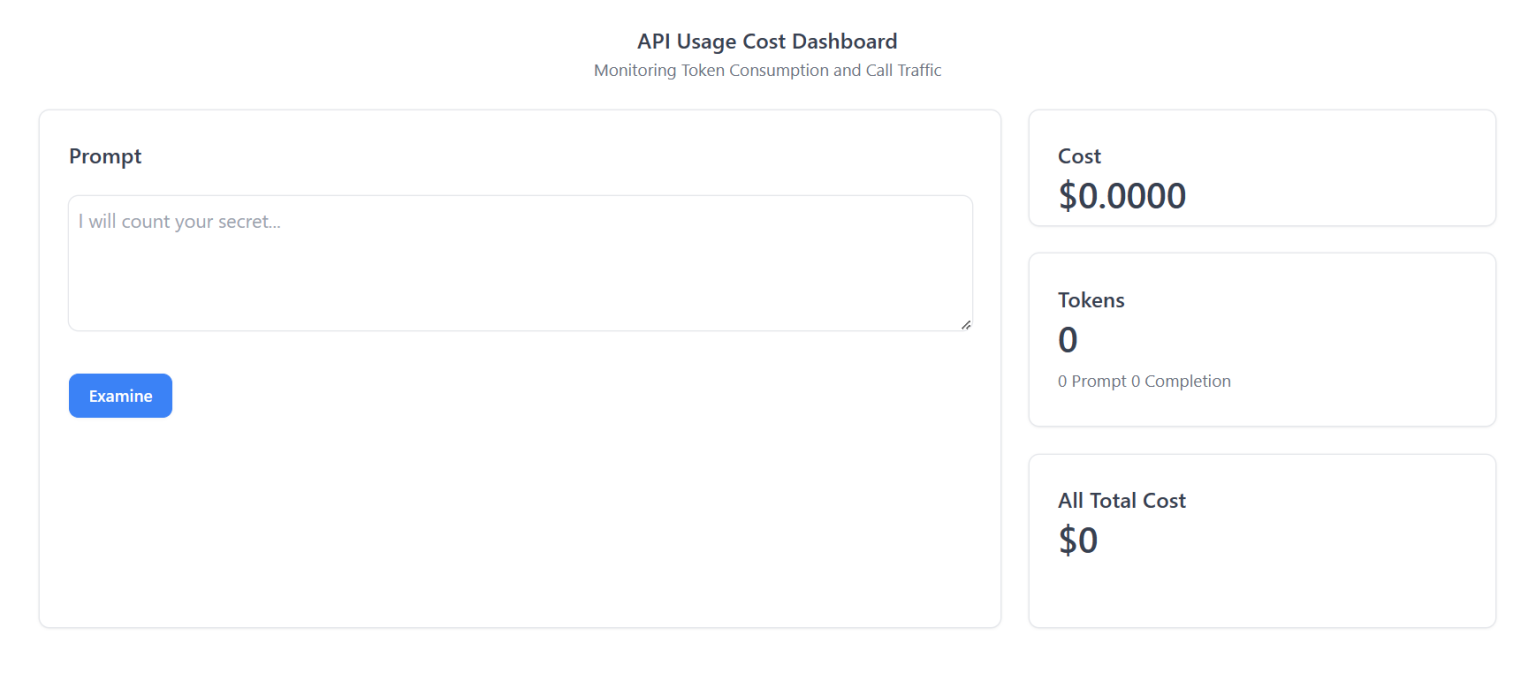1536x673 pixels.
Task: Click the All Total Cost heading
Action: pos(1122,500)
